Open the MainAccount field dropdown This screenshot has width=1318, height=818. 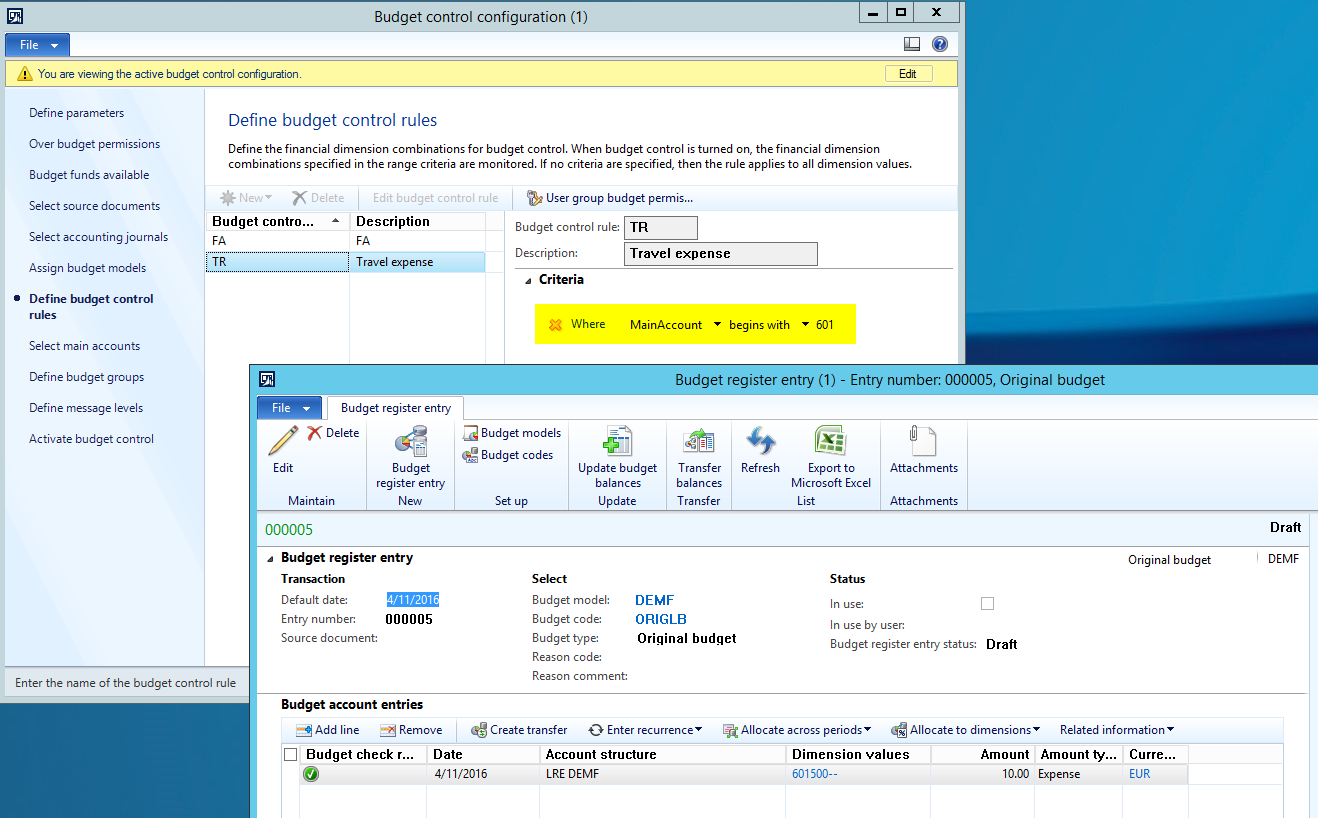point(717,325)
